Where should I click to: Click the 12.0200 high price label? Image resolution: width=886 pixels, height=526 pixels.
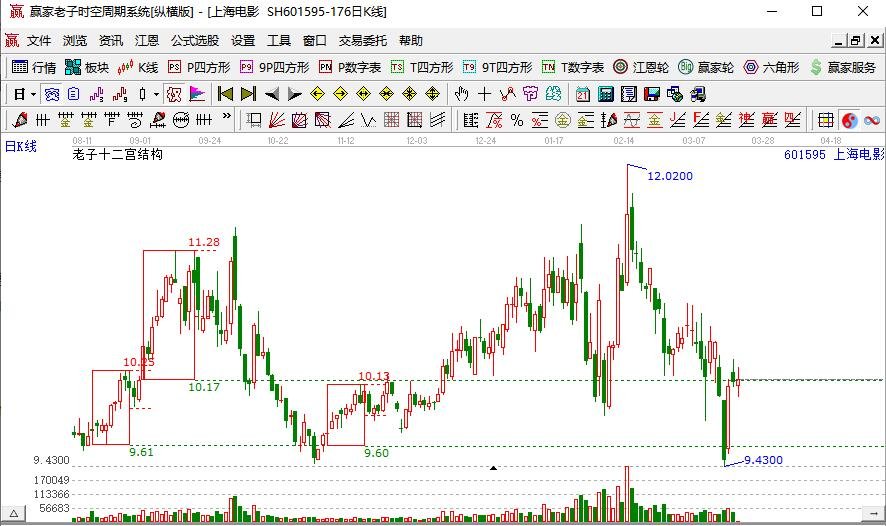point(670,176)
